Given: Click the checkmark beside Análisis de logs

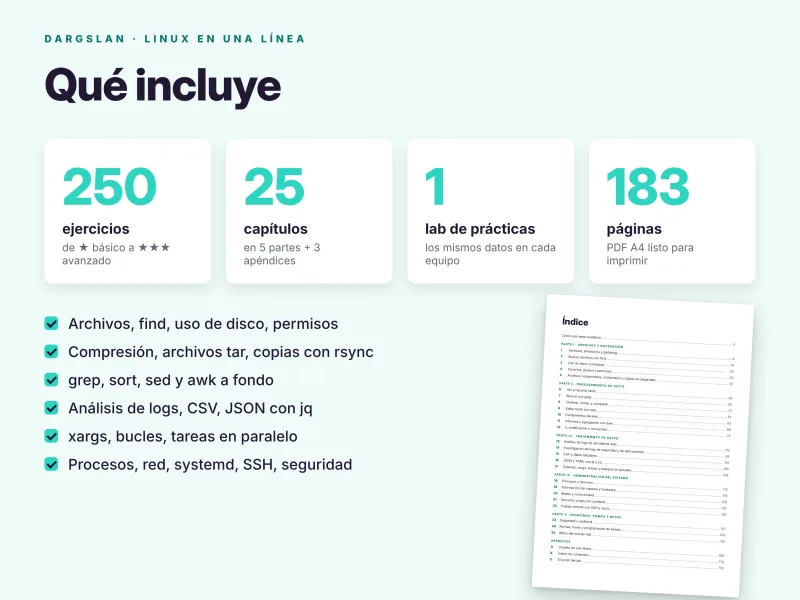Looking at the screenshot, I should [x=52, y=408].
